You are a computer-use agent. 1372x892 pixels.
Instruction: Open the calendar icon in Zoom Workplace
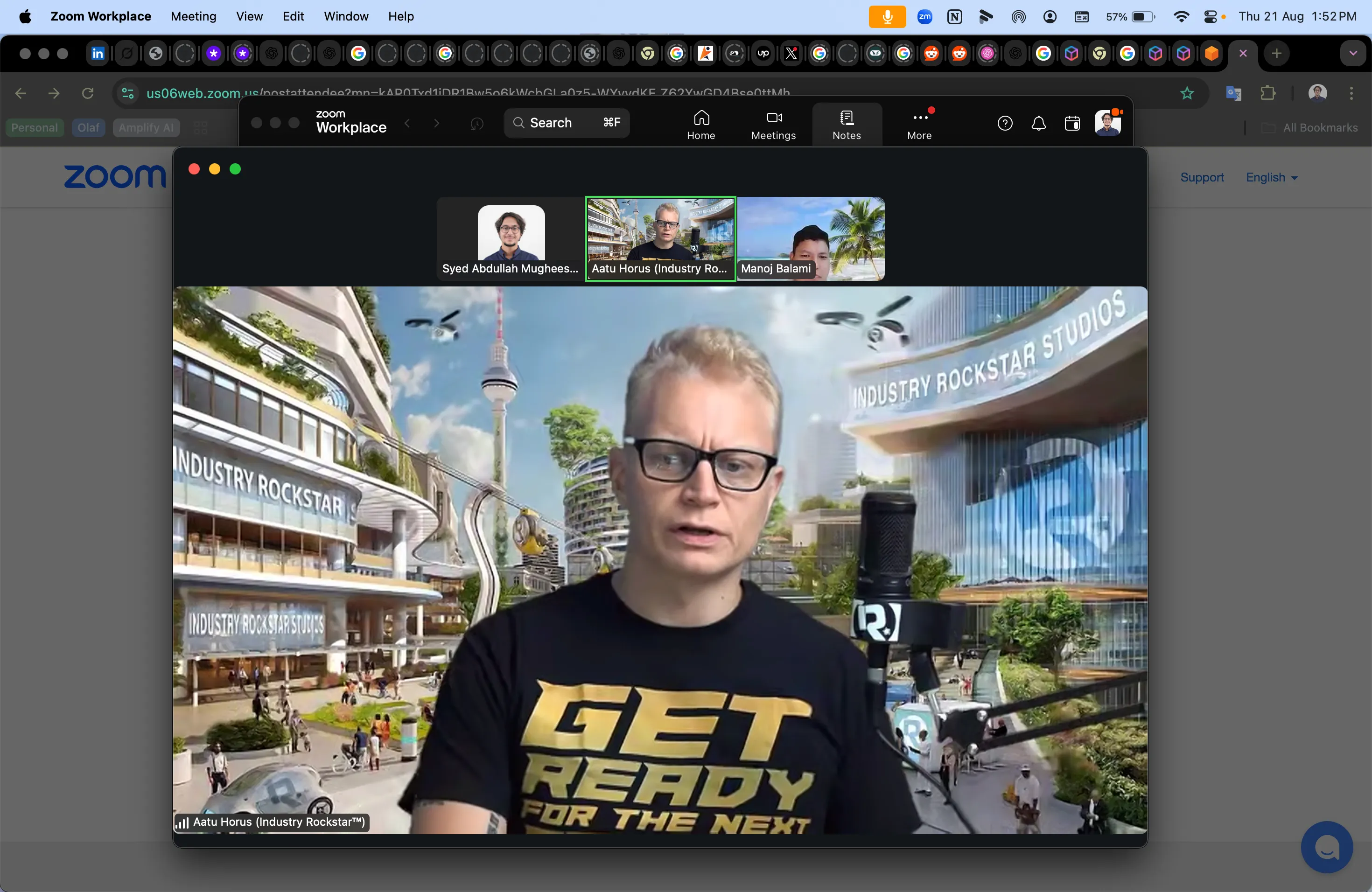pos(1072,123)
